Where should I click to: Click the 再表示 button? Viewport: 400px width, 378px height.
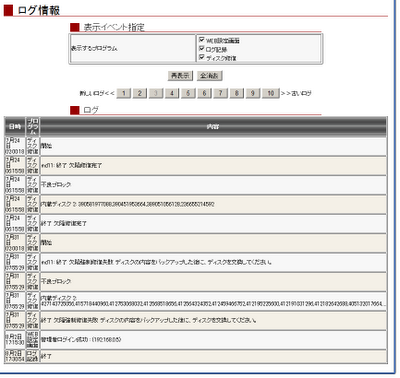click(180, 76)
